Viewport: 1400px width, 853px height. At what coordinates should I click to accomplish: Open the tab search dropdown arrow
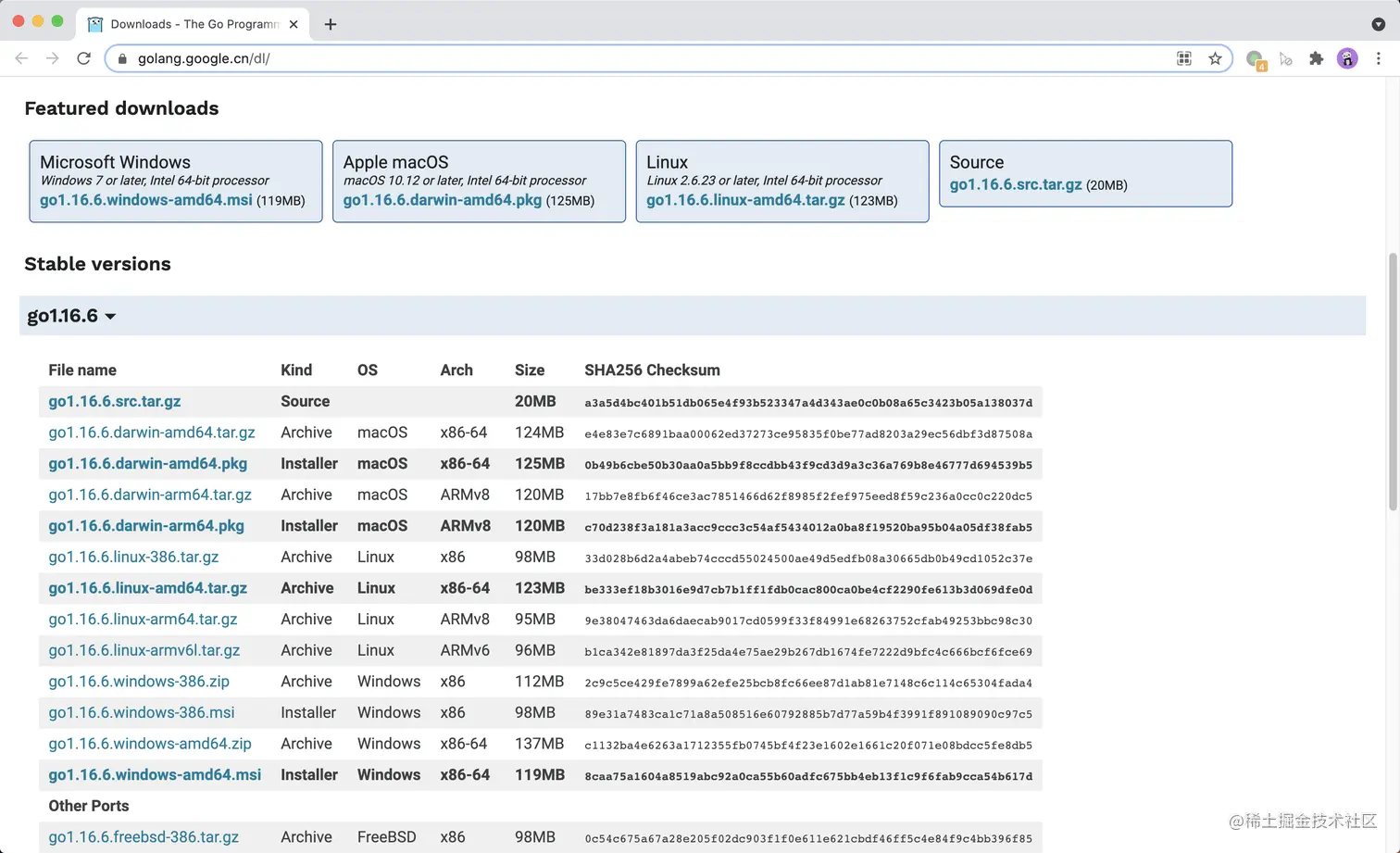point(1378,24)
